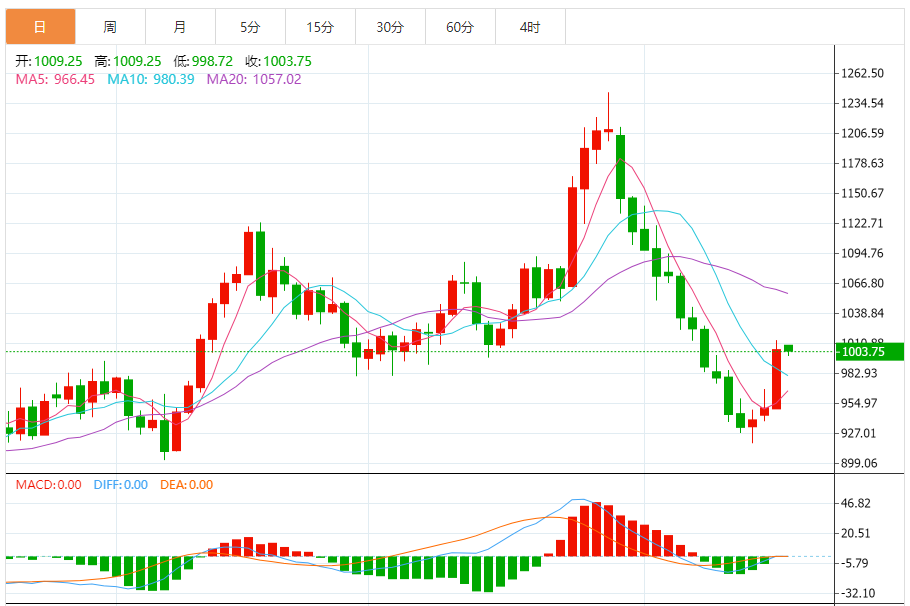The width and height of the screenshot is (910, 606).
Task: Click the MA5: 966.45 label
Action: 55,80
